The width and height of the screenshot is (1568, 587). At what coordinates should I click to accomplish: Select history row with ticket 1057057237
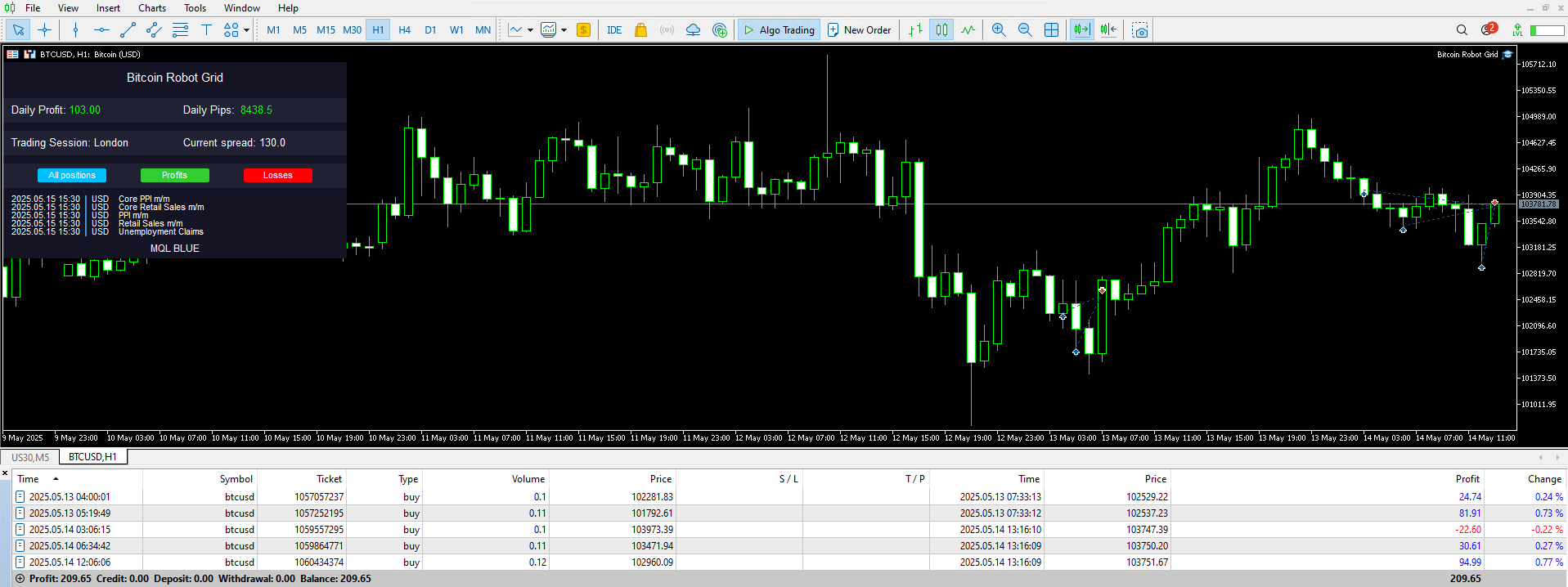coord(789,496)
